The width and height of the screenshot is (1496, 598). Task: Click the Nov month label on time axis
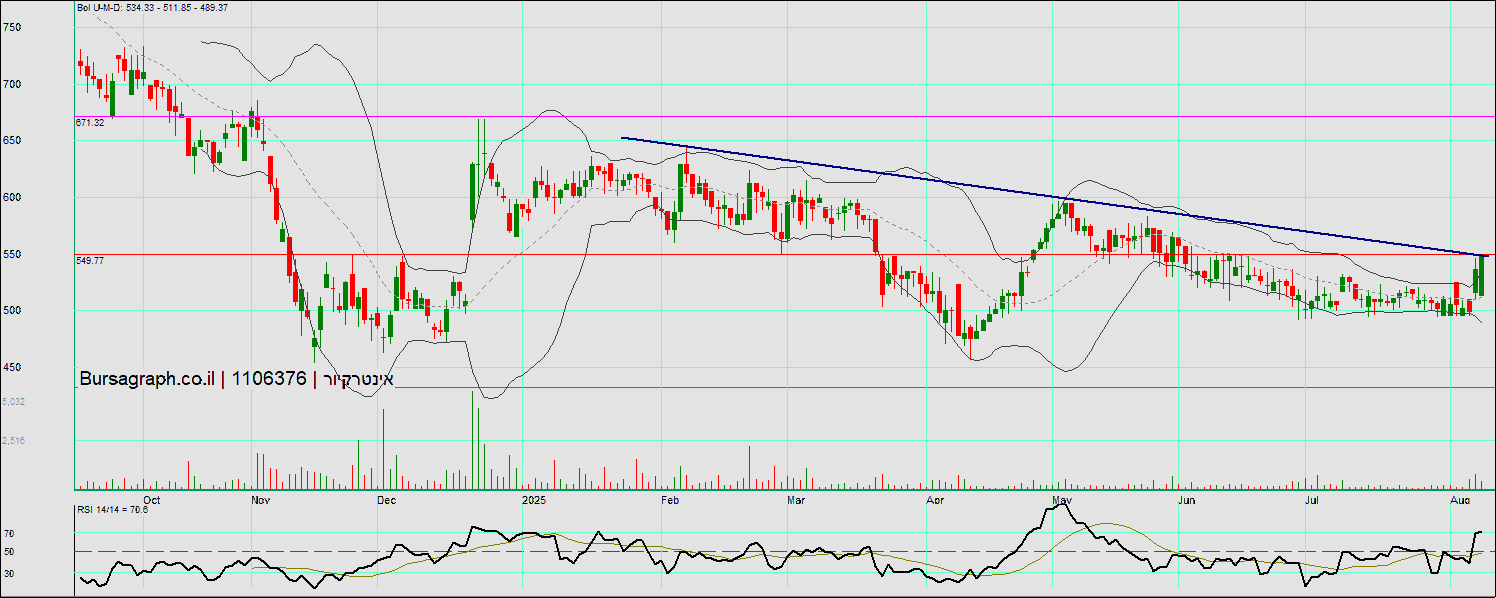click(x=261, y=498)
